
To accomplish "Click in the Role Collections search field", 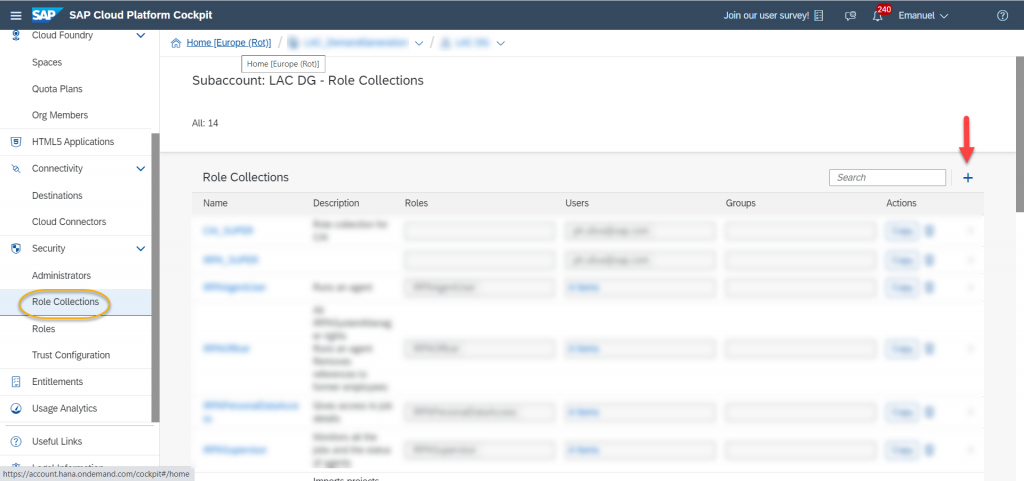I will 888,178.
